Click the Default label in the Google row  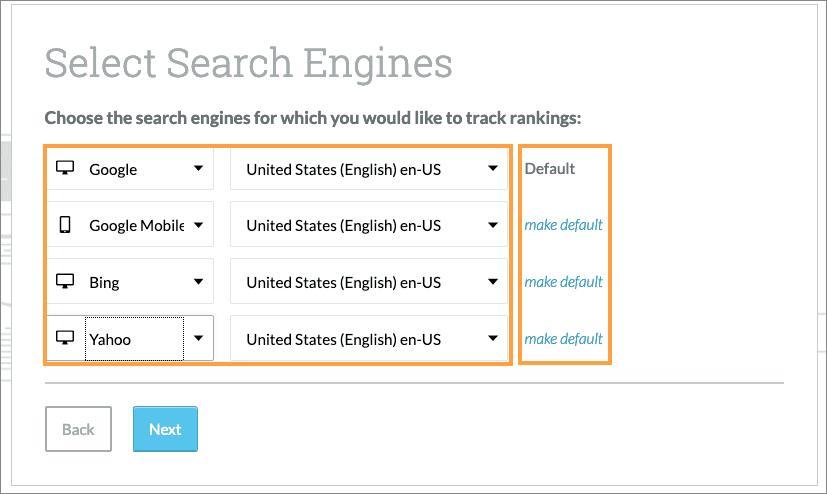550,169
